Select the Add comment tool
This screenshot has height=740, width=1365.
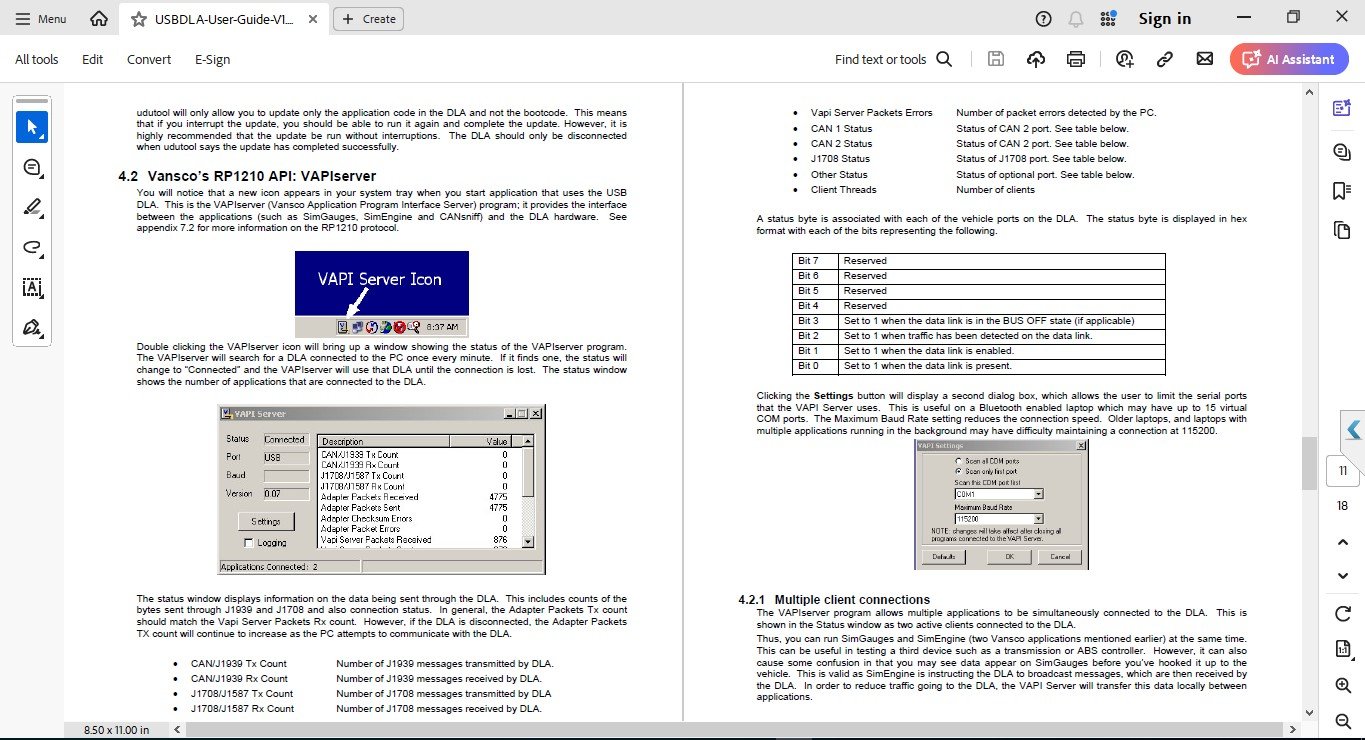coord(32,167)
